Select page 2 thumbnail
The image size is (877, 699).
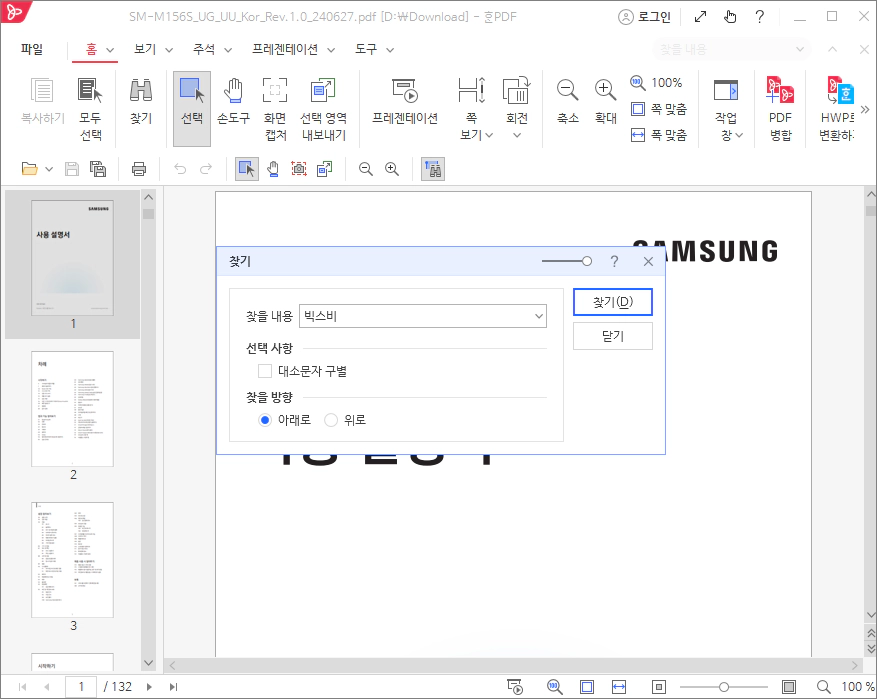73,409
